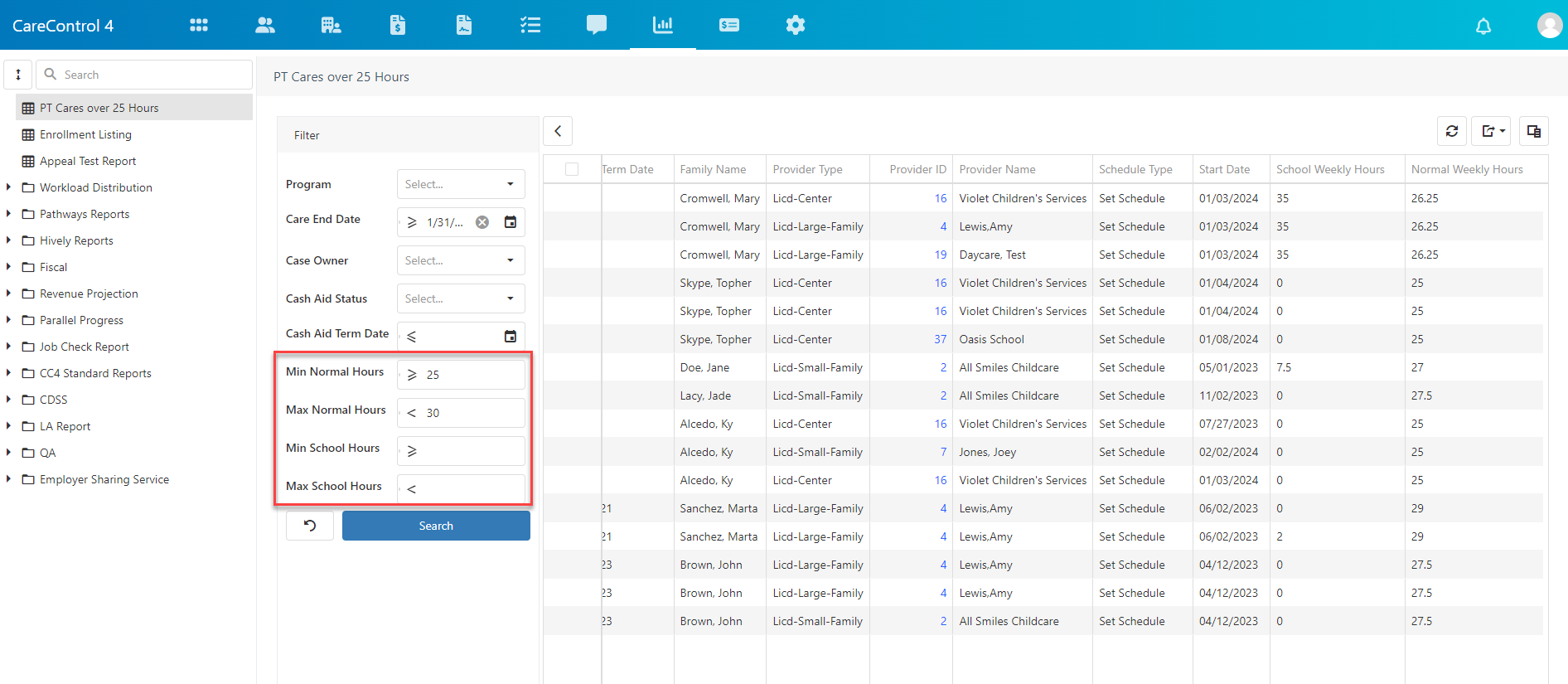Collapse the filter panel with left chevron
Viewport: 1568px width, 684px height.
point(558,131)
